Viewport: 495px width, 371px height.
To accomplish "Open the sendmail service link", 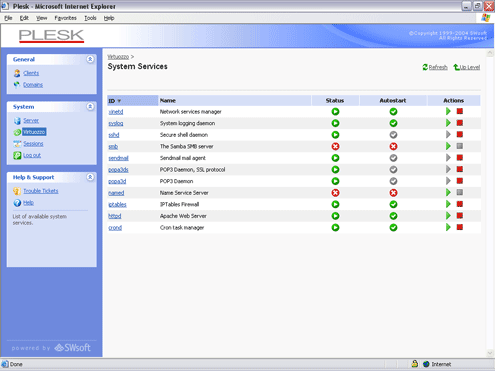I will pos(118,158).
